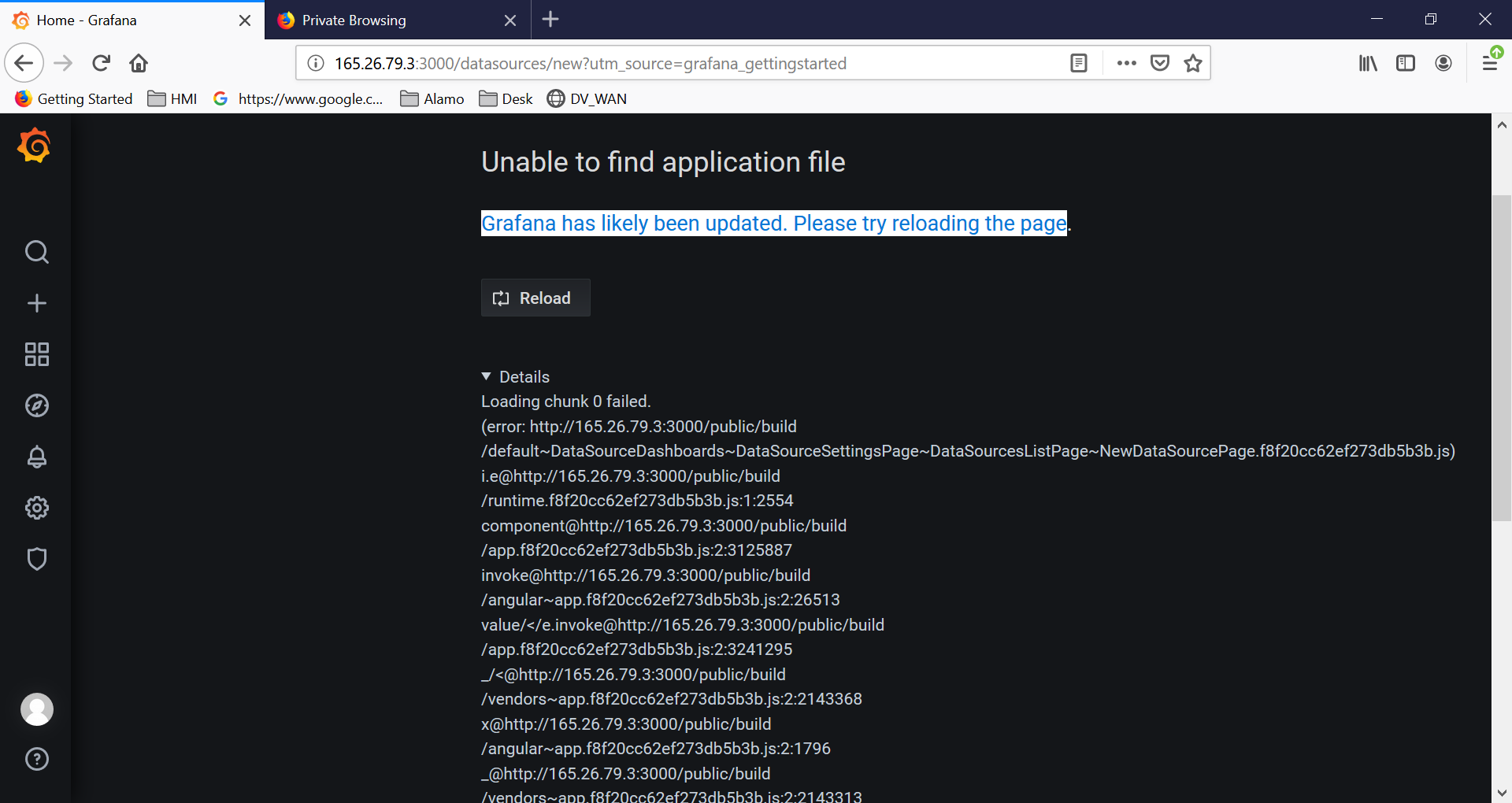Open the HMI bookmarks folder
1512x803 pixels.
click(172, 98)
